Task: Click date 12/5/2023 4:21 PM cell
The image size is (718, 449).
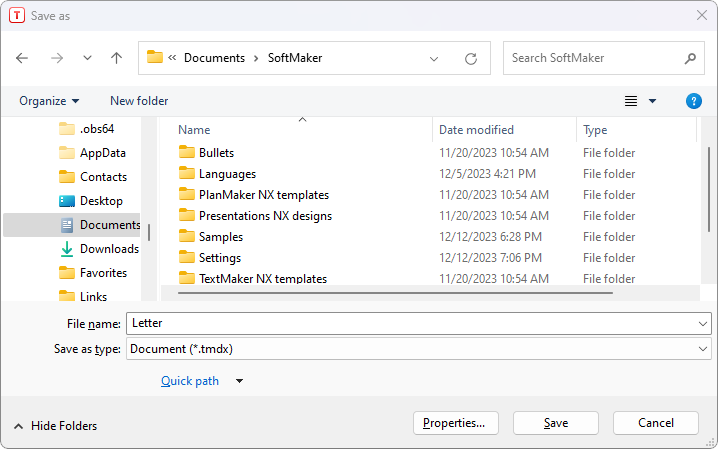Action: click(x=487, y=174)
